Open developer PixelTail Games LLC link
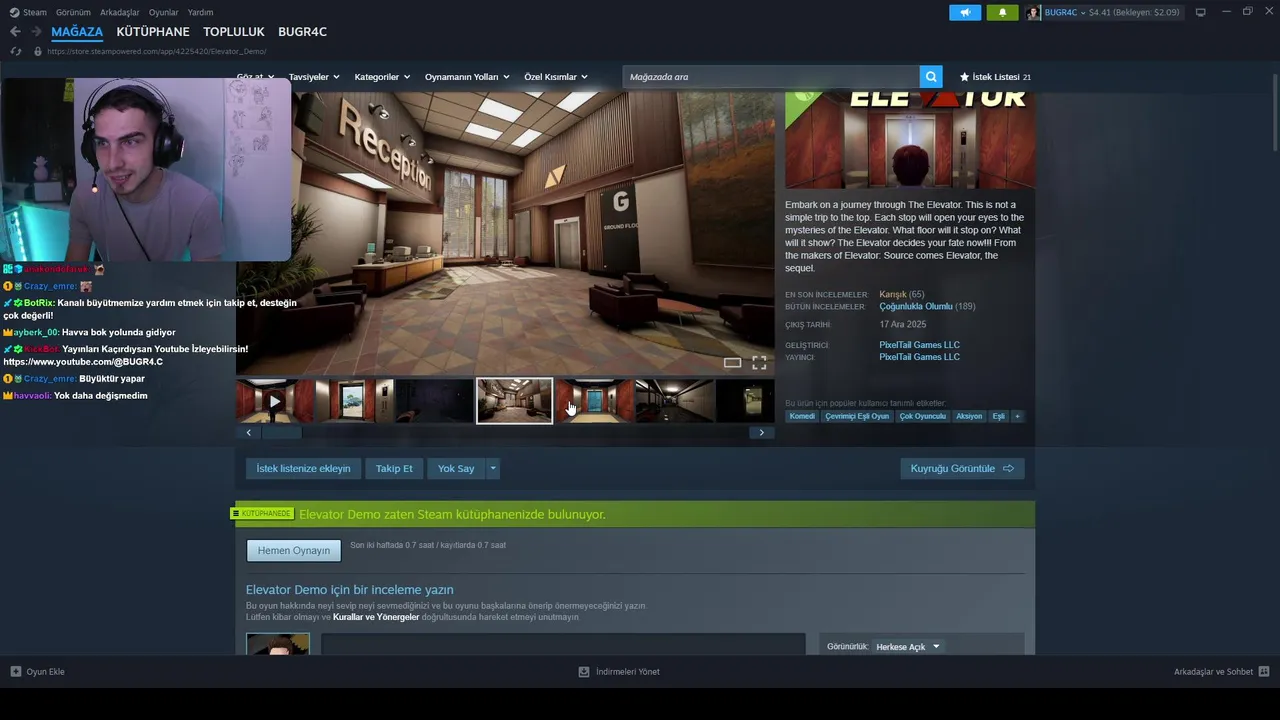 (x=919, y=345)
